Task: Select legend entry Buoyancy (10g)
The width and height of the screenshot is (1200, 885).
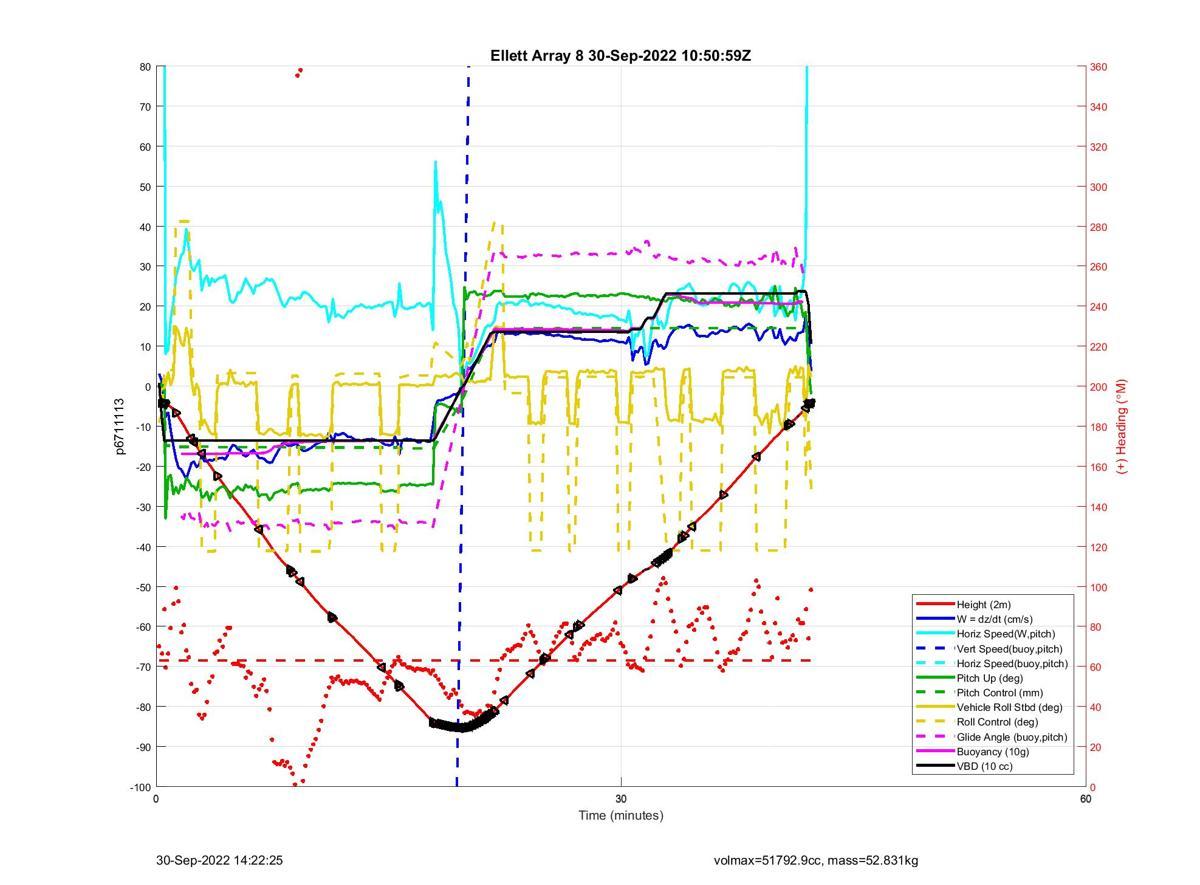Action: click(x=992, y=751)
